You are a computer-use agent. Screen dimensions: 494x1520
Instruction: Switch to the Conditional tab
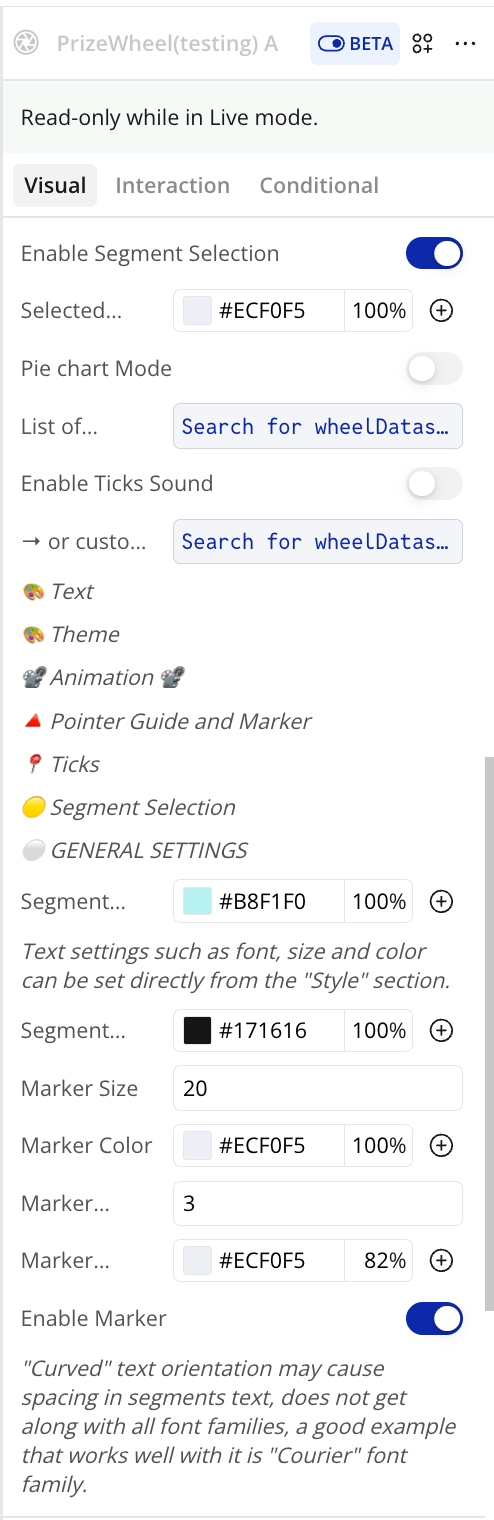point(319,186)
